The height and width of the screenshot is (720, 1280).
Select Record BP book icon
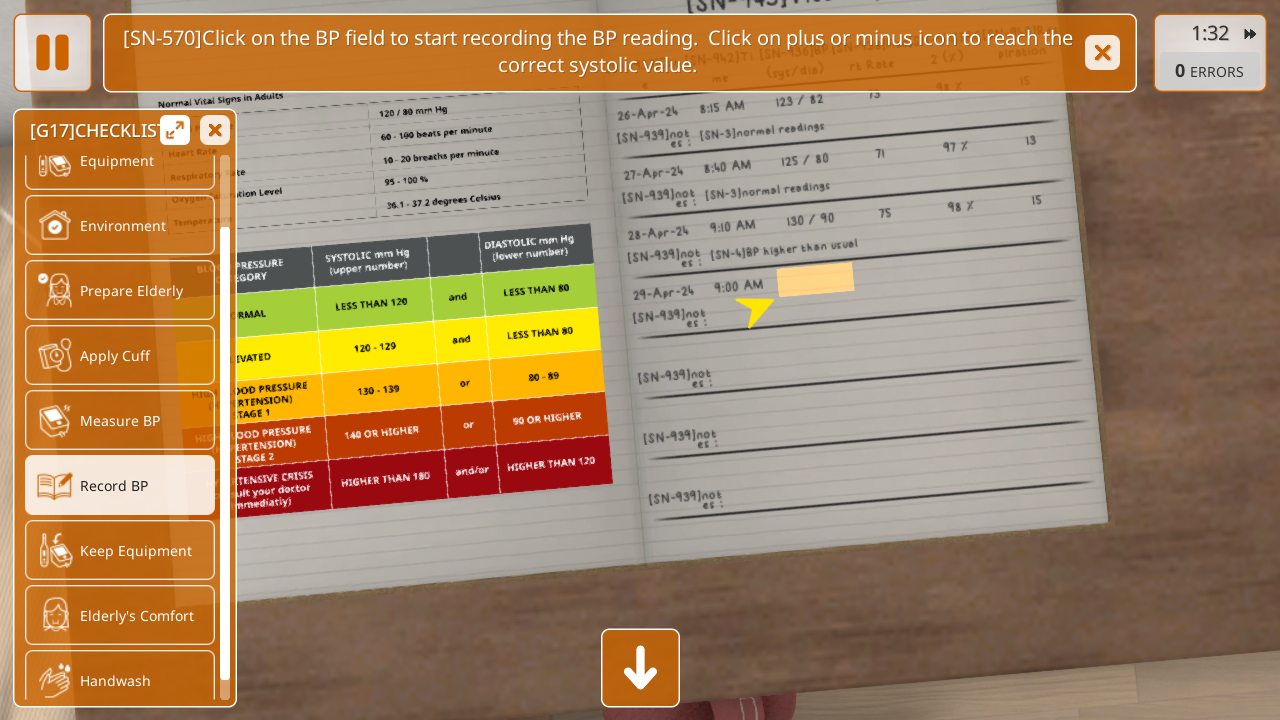click(x=54, y=486)
